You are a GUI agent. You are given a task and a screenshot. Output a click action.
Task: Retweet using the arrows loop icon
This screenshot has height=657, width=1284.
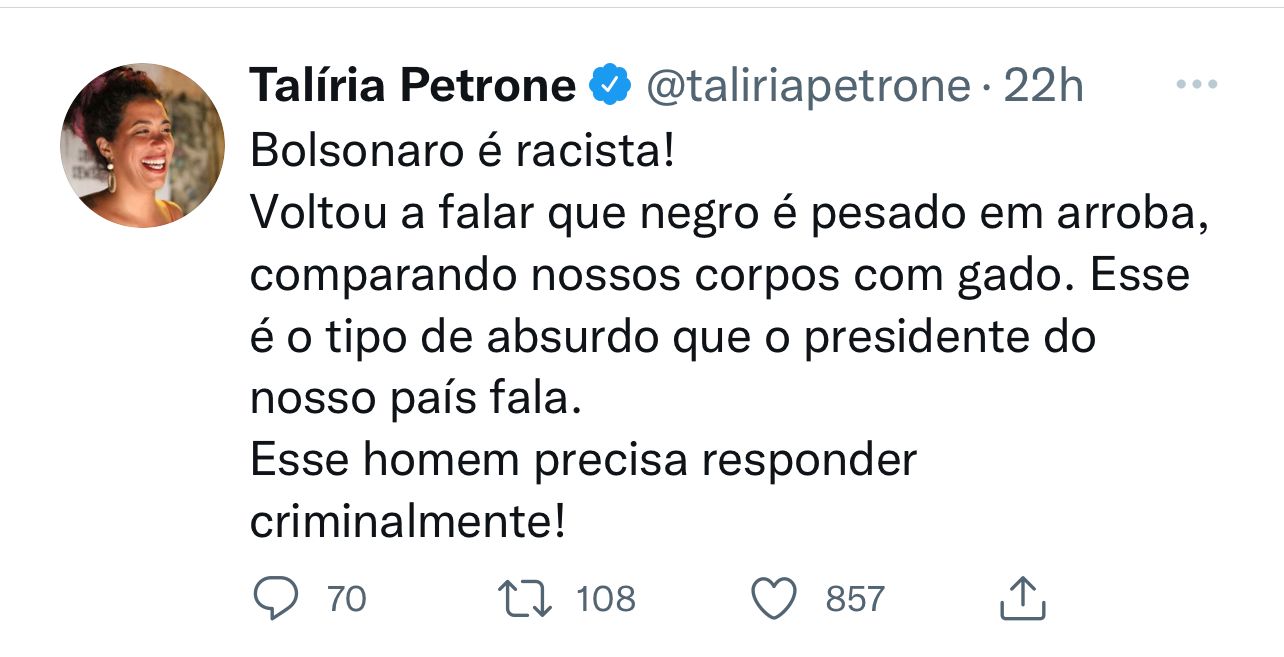(526, 599)
